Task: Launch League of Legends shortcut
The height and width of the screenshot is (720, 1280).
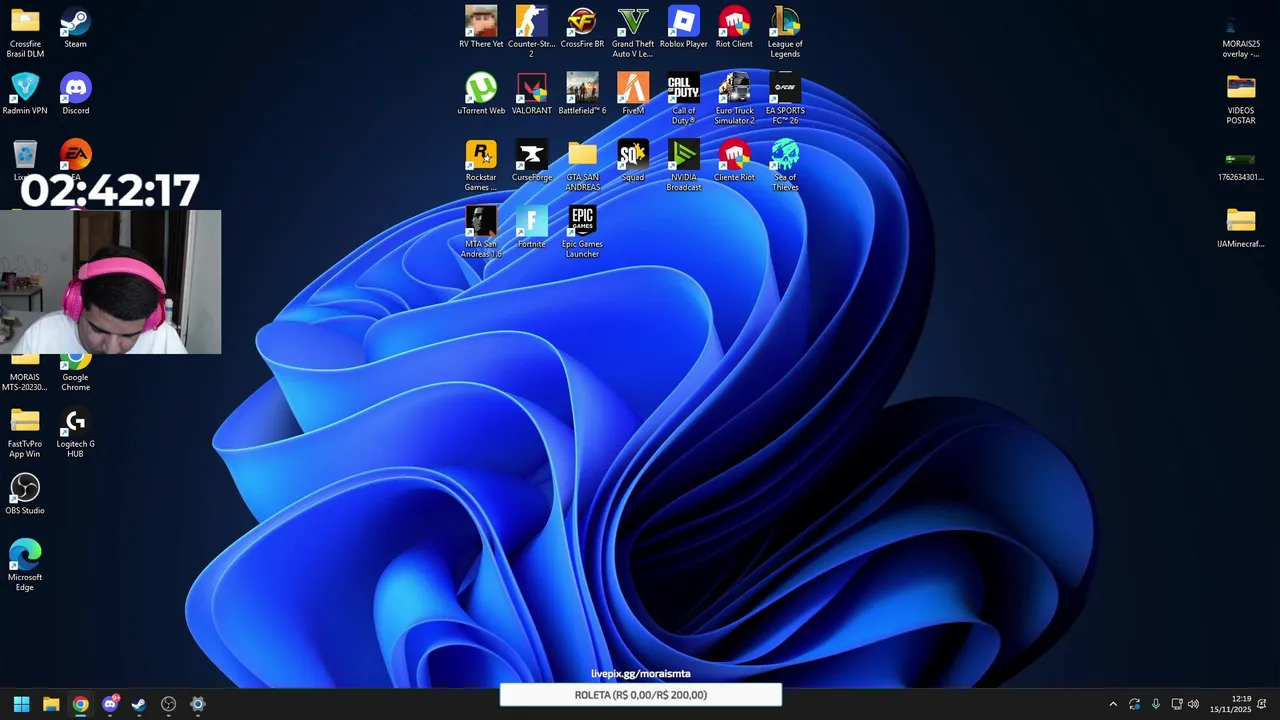Action: point(785,32)
